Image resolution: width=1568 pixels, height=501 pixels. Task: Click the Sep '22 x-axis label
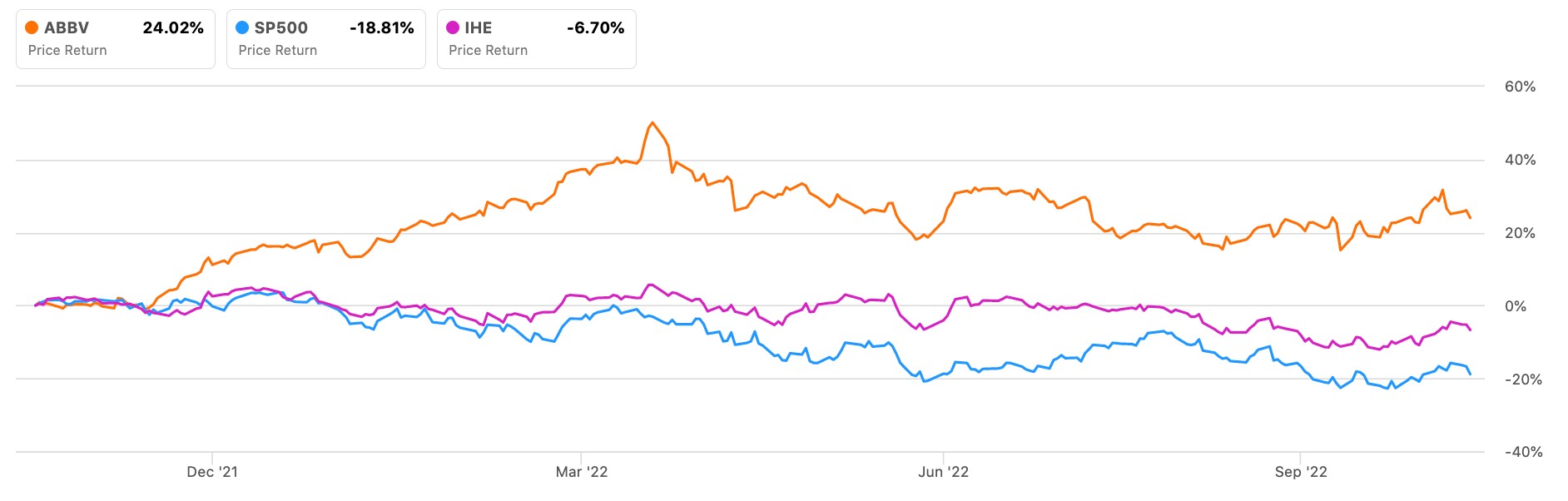pos(1301,472)
